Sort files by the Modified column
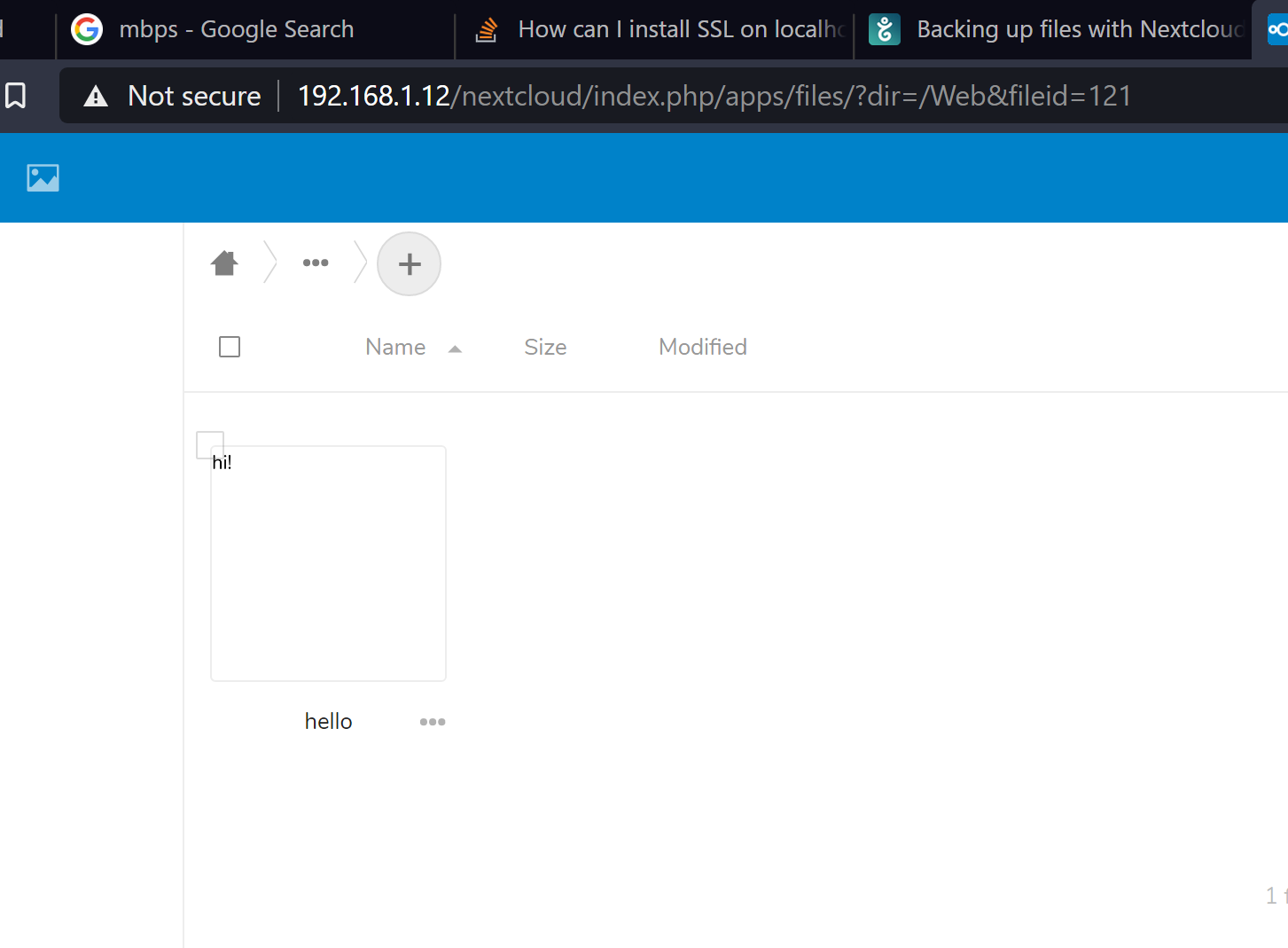The height and width of the screenshot is (948, 1288). 702,348
